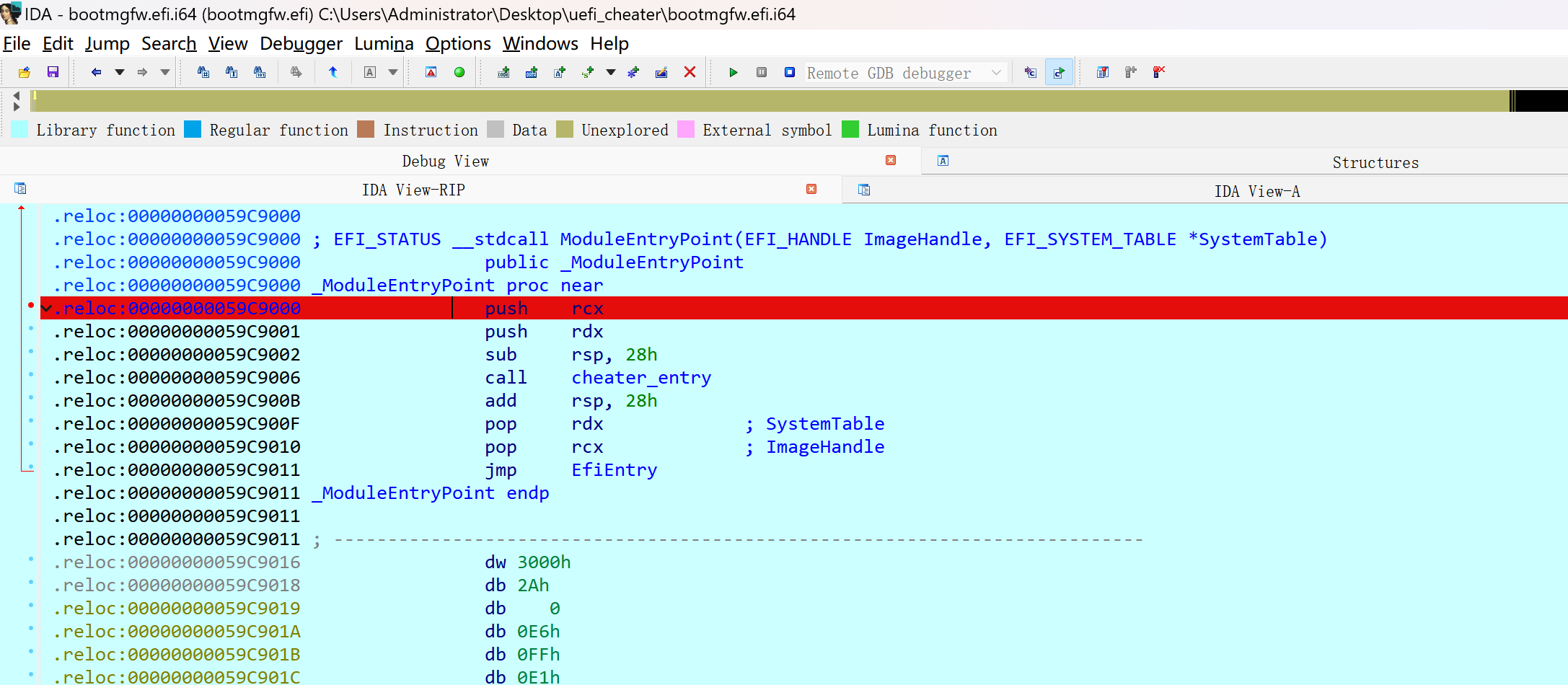Click the boxed letter A toolbar icon
Screen dimensions: 1568x685
tap(370, 72)
